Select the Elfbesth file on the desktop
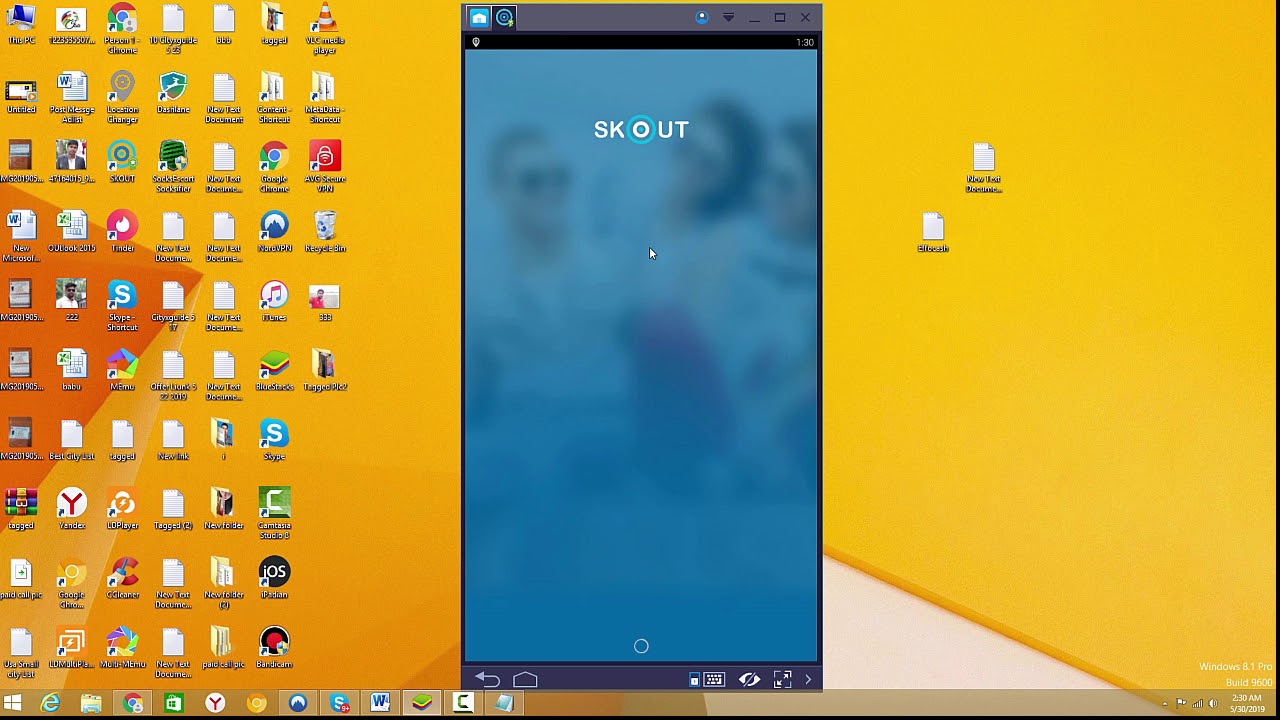 tap(933, 232)
